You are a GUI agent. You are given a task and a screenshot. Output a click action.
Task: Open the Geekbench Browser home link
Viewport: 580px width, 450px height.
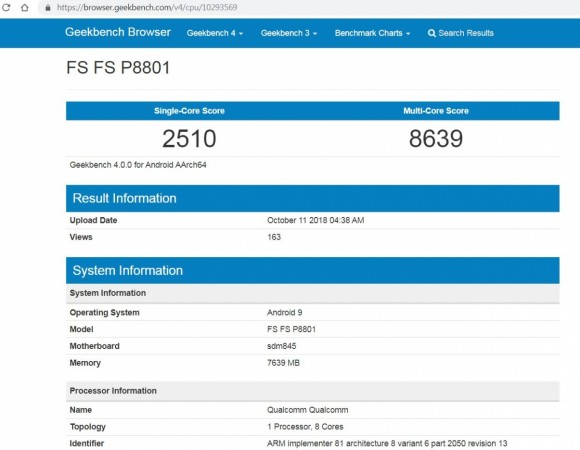click(118, 32)
